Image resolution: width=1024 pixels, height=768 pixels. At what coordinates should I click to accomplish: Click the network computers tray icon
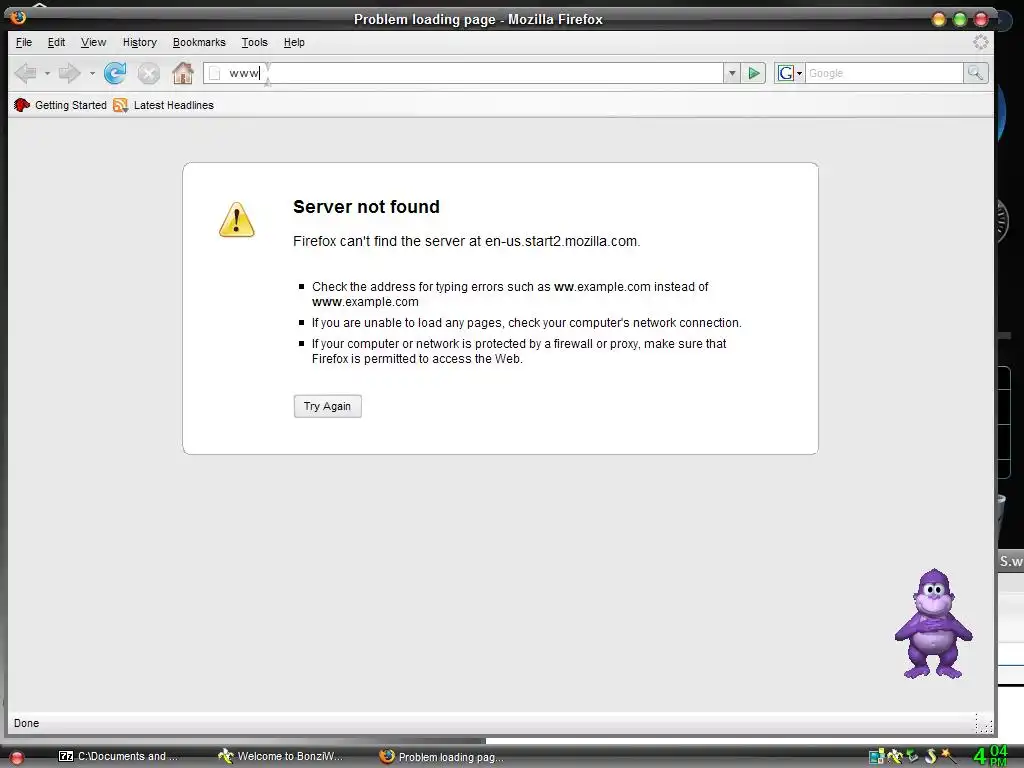pyautogui.click(x=876, y=756)
